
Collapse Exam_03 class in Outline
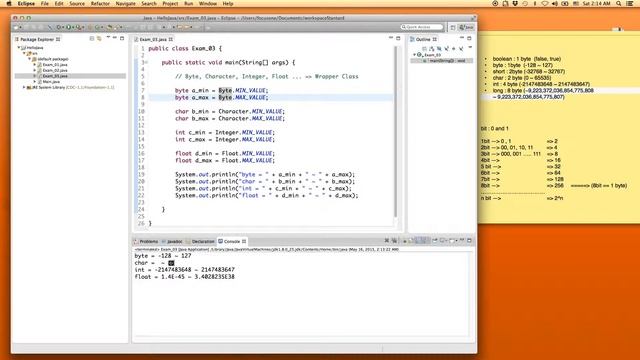click(x=414, y=55)
